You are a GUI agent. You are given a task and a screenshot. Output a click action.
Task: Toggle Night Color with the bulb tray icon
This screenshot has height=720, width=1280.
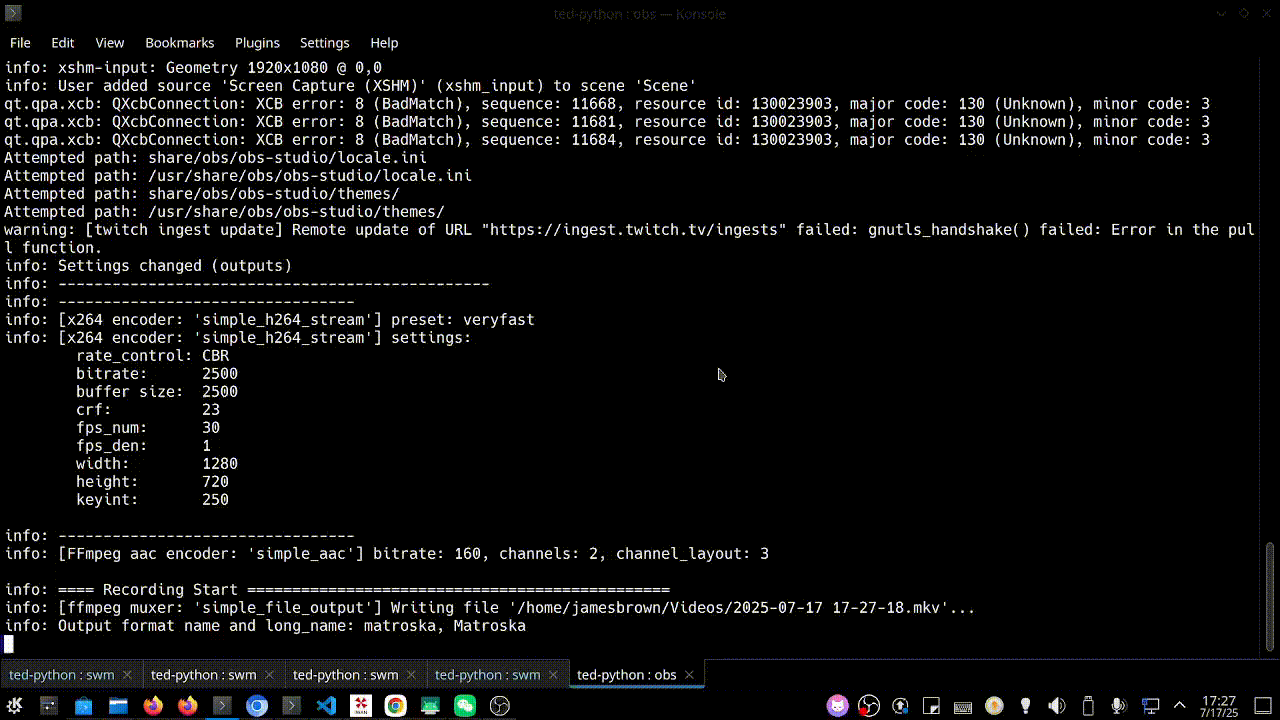coord(1026,705)
